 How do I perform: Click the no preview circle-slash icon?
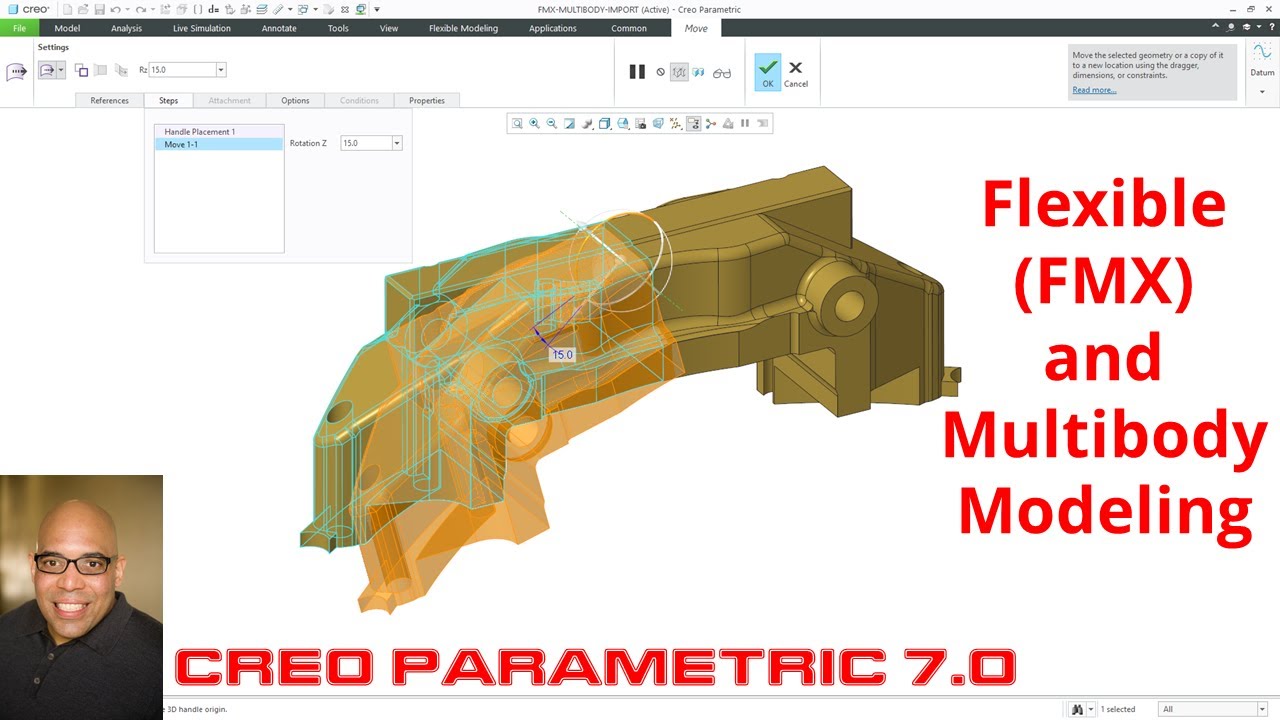pyautogui.click(x=660, y=72)
